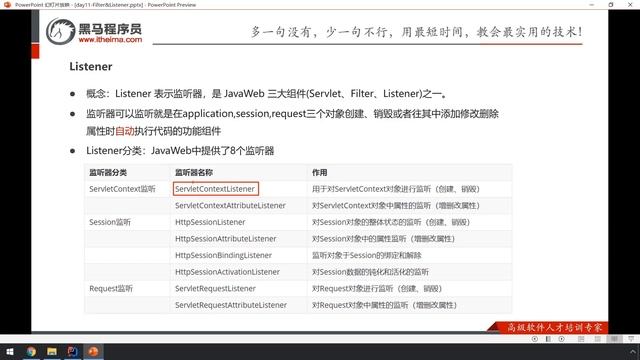The width and height of the screenshot is (640, 360).
Task: Click the itheima horse logo
Action: [x=60, y=31]
